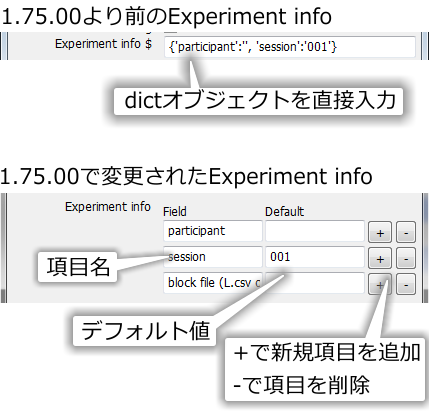Click the Default box containing 001
This screenshot has height=420, width=429.
coord(315,257)
